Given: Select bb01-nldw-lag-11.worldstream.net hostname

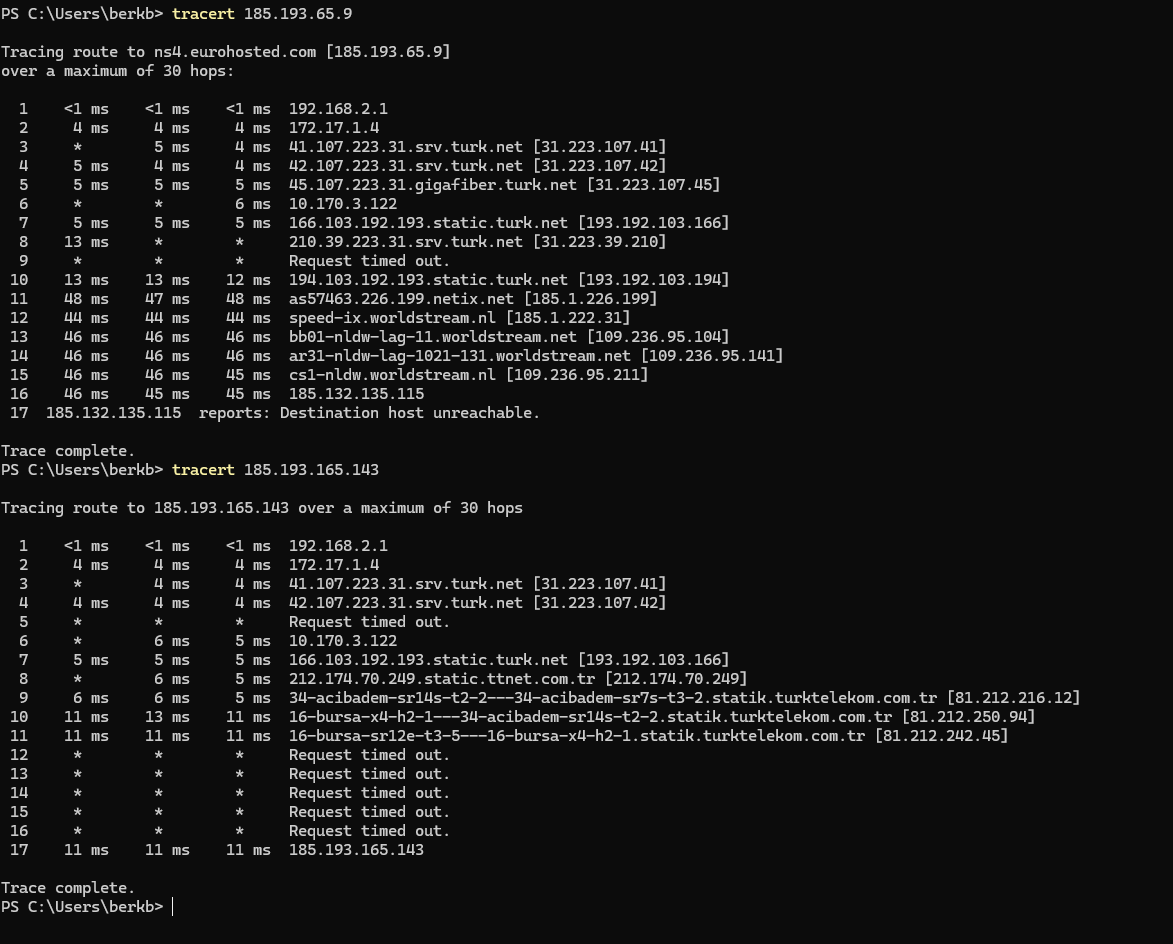Looking at the screenshot, I should coord(433,337).
